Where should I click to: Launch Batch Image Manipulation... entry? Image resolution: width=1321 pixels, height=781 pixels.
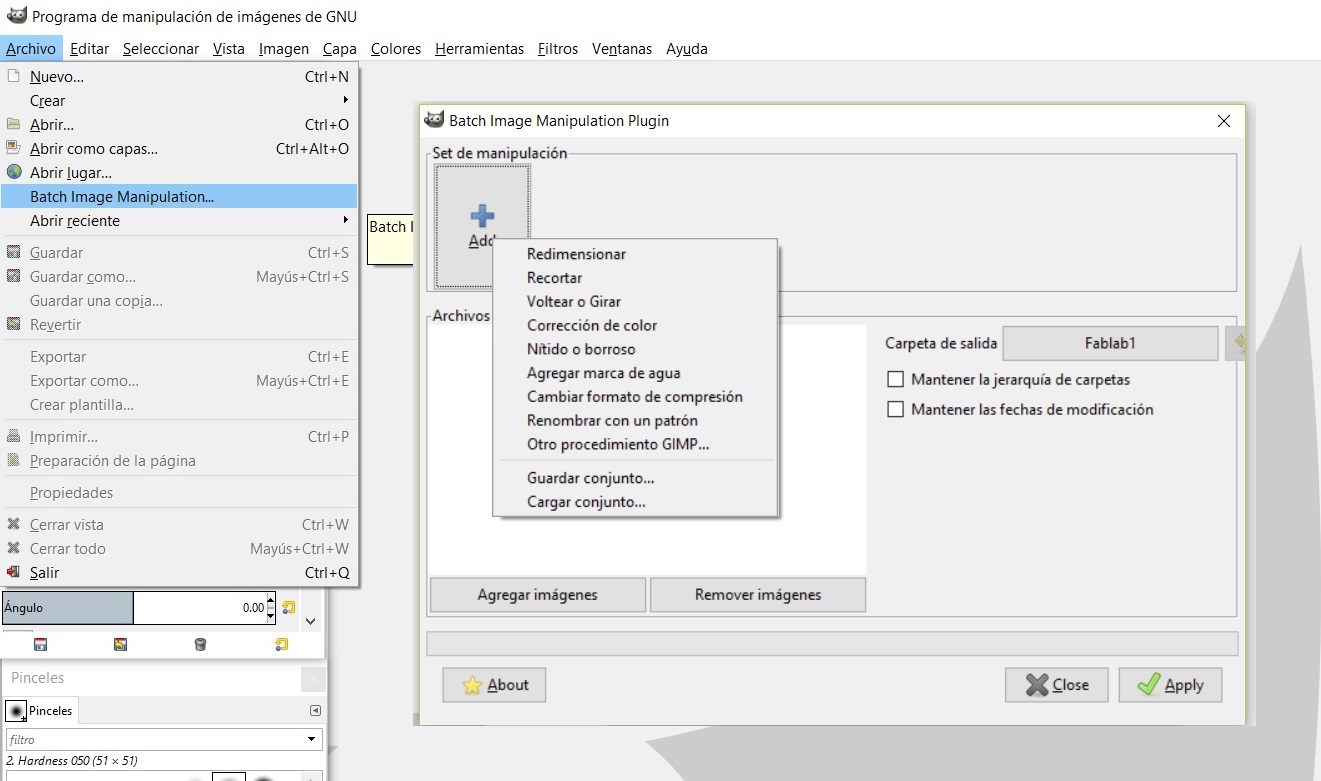coord(179,197)
